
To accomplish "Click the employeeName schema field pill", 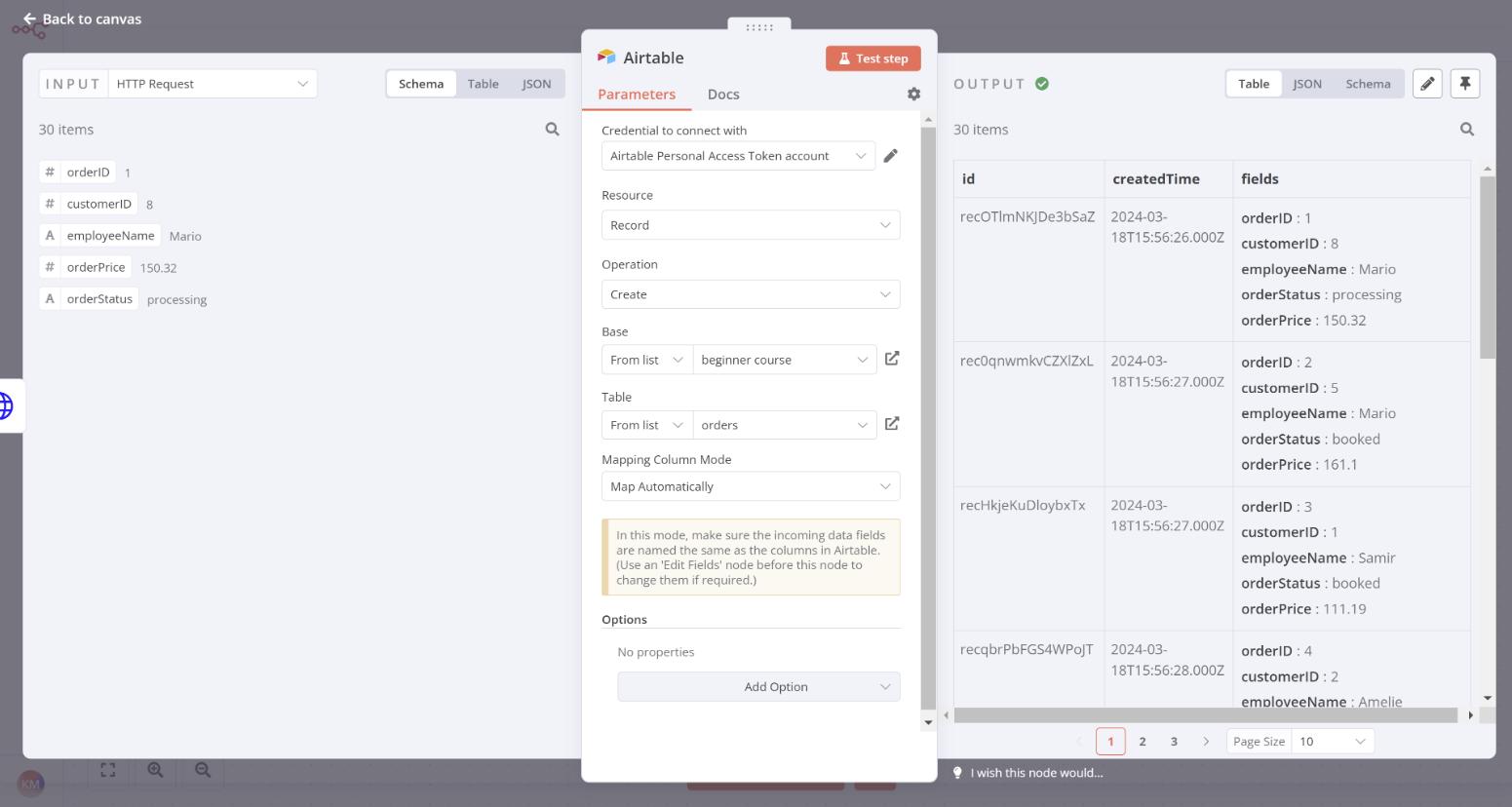I will (x=100, y=236).
